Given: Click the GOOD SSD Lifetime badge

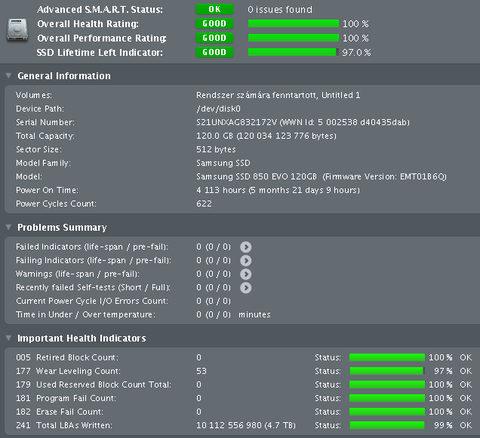Looking at the screenshot, I should [x=214, y=52].
